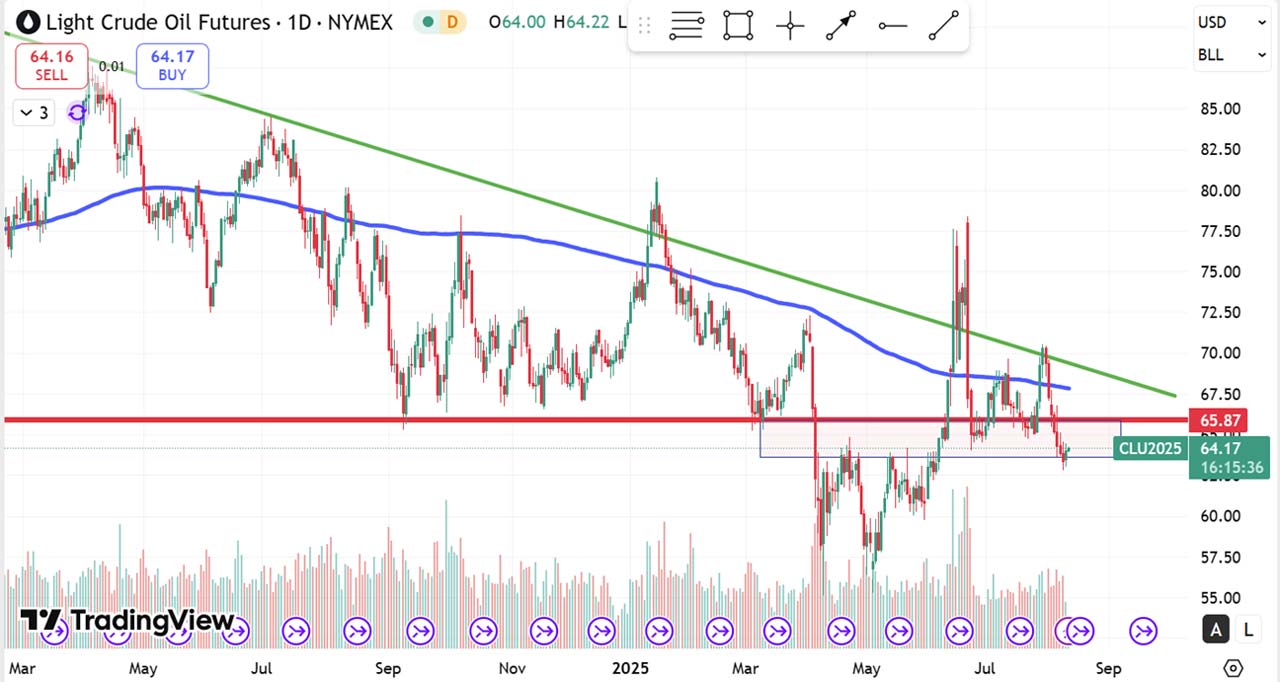Toggle the L log scale button
Viewport: 1280px width, 682px height.
pos(1248,629)
